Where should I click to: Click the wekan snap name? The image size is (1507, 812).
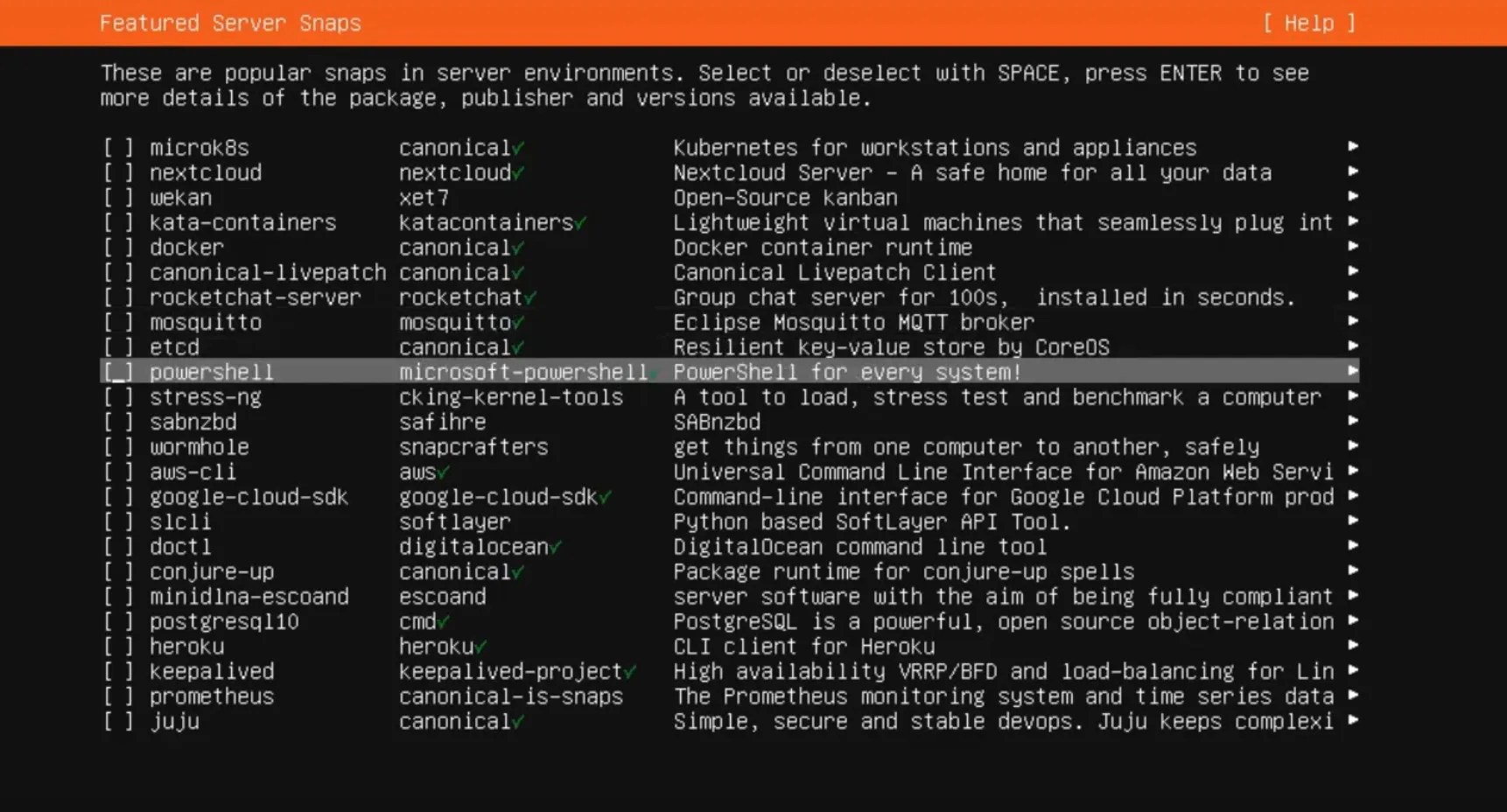(180, 198)
